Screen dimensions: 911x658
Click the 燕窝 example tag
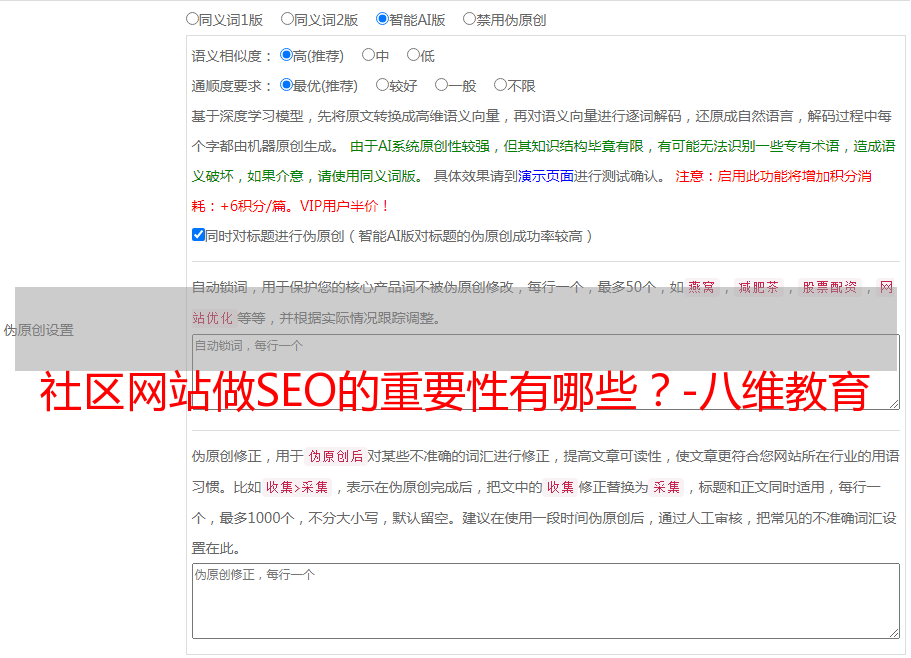[701, 287]
